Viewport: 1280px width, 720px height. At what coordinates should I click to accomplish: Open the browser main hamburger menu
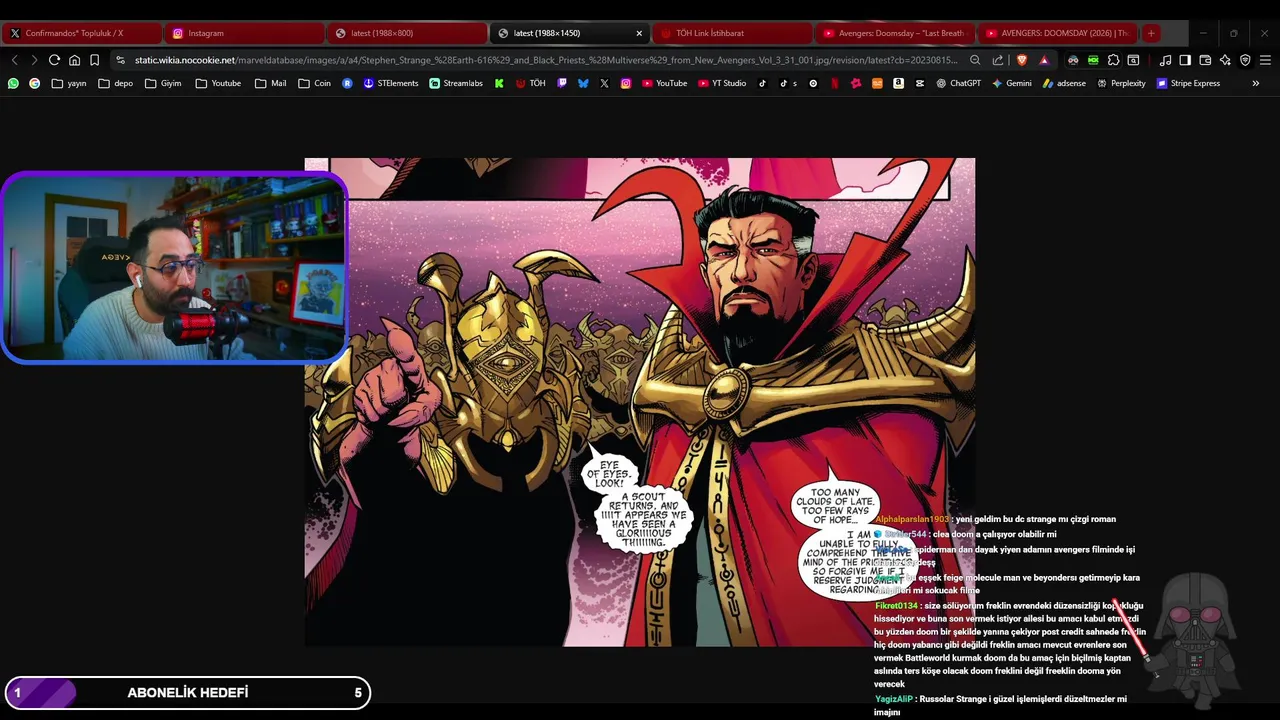point(1265,60)
